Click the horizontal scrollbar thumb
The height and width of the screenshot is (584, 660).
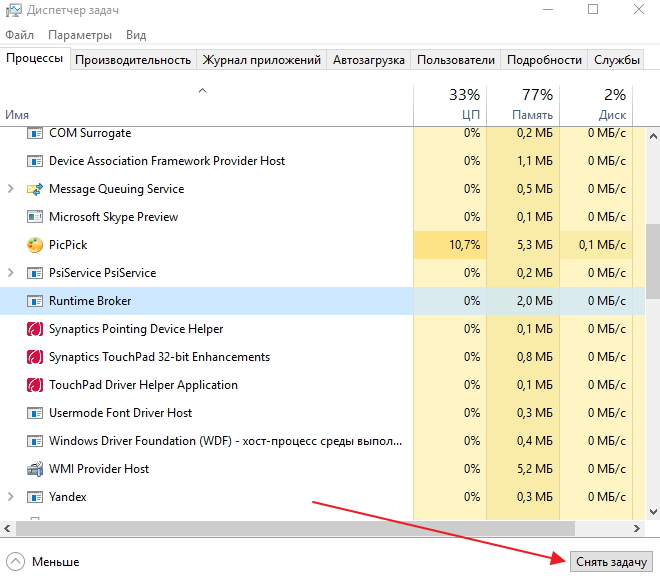[295, 528]
